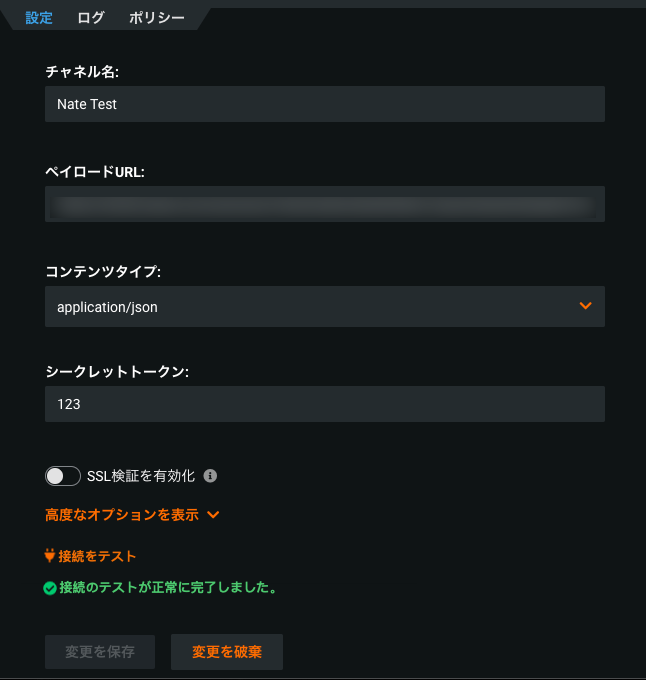Click into the blurred ペイロードURL field
The image size is (646, 680).
pos(324,206)
